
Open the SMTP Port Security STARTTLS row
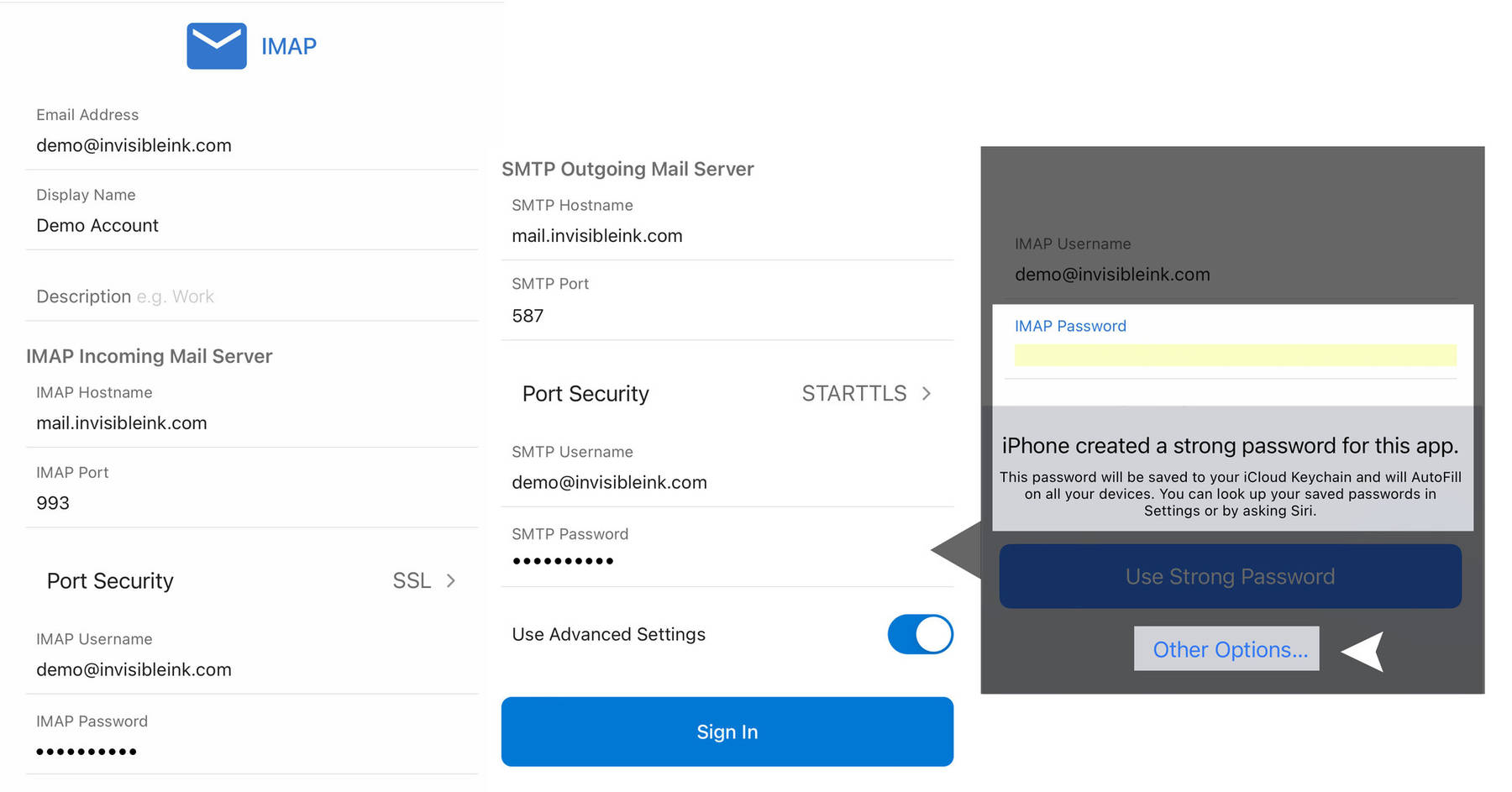[727, 393]
